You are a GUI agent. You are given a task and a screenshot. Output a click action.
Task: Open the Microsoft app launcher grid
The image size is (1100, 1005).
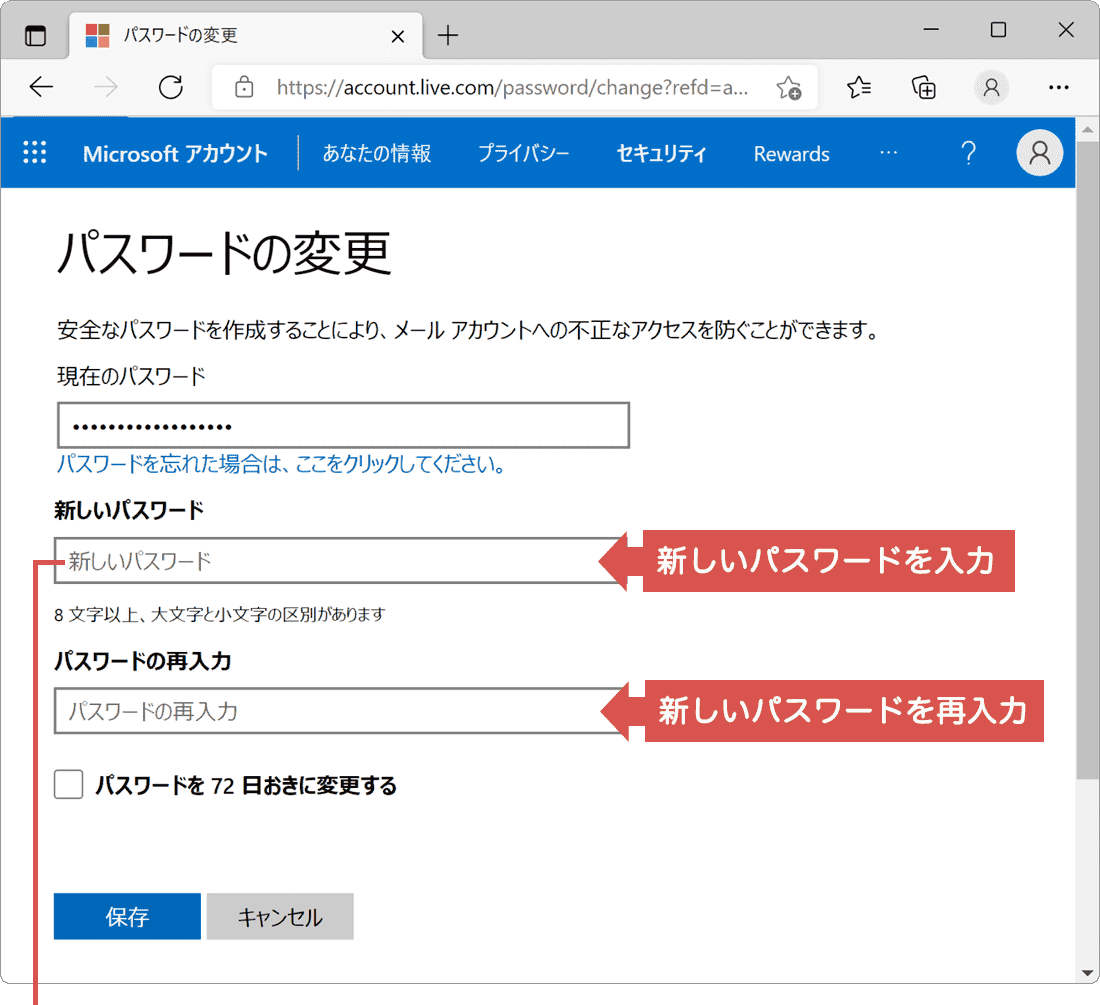35,152
